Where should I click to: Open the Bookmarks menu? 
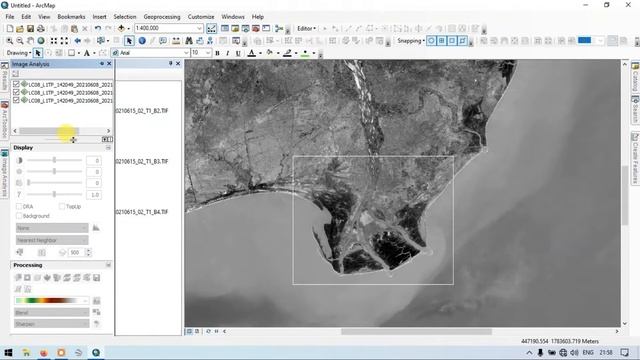pyautogui.click(x=71, y=17)
